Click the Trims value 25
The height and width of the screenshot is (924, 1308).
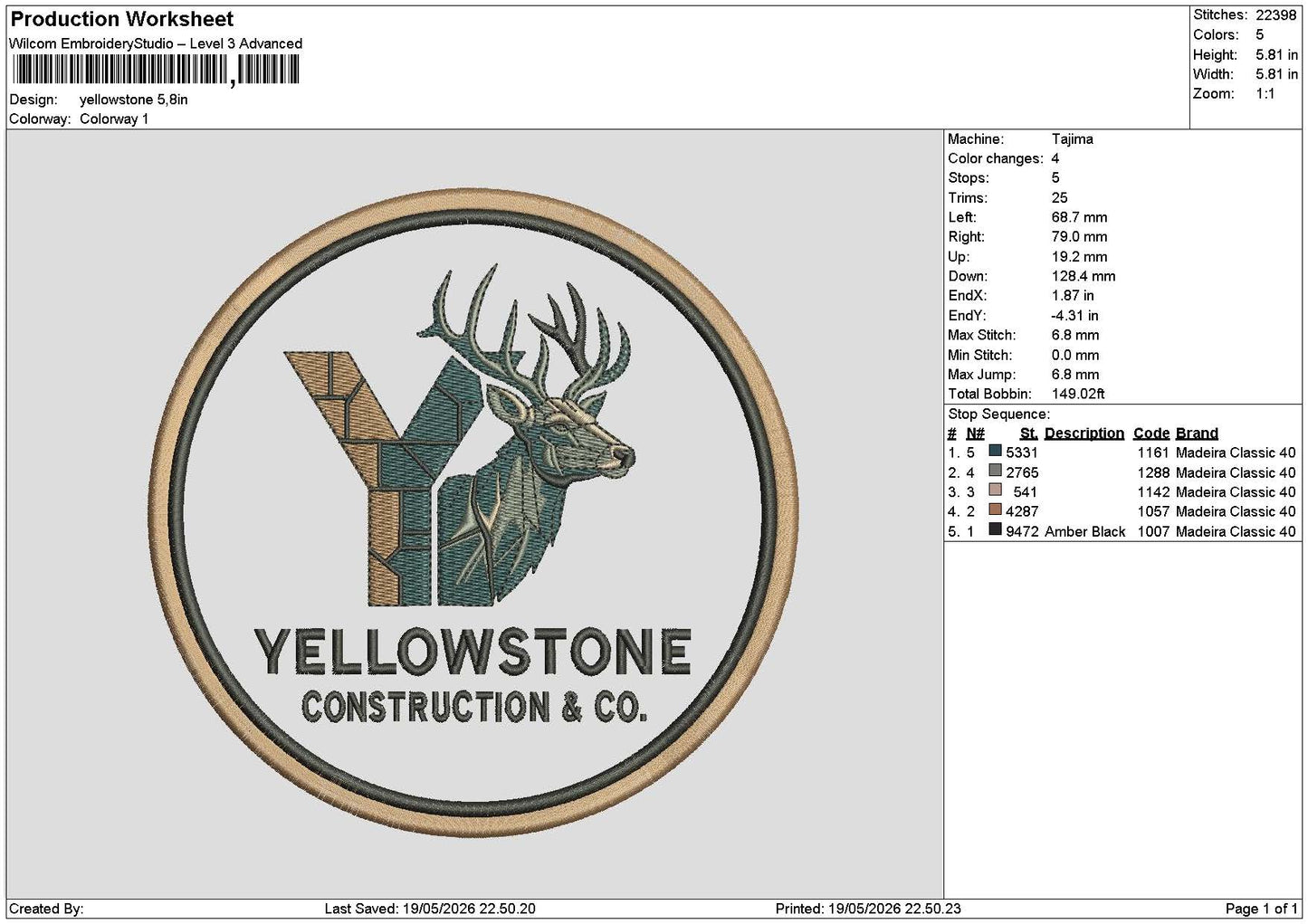pos(1060,198)
